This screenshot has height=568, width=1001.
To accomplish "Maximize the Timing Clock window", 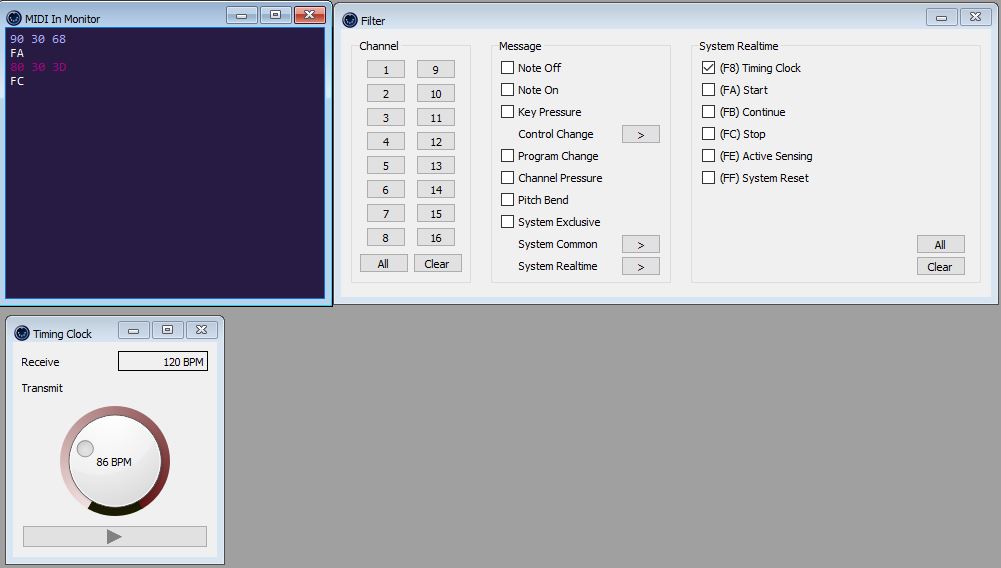I will [167, 331].
